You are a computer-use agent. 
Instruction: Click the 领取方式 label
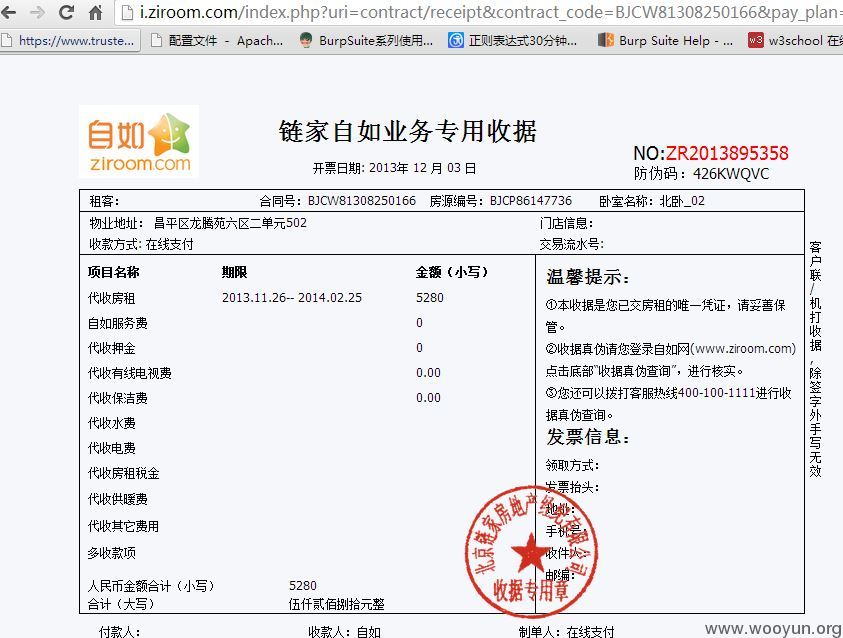click(x=572, y=465)
